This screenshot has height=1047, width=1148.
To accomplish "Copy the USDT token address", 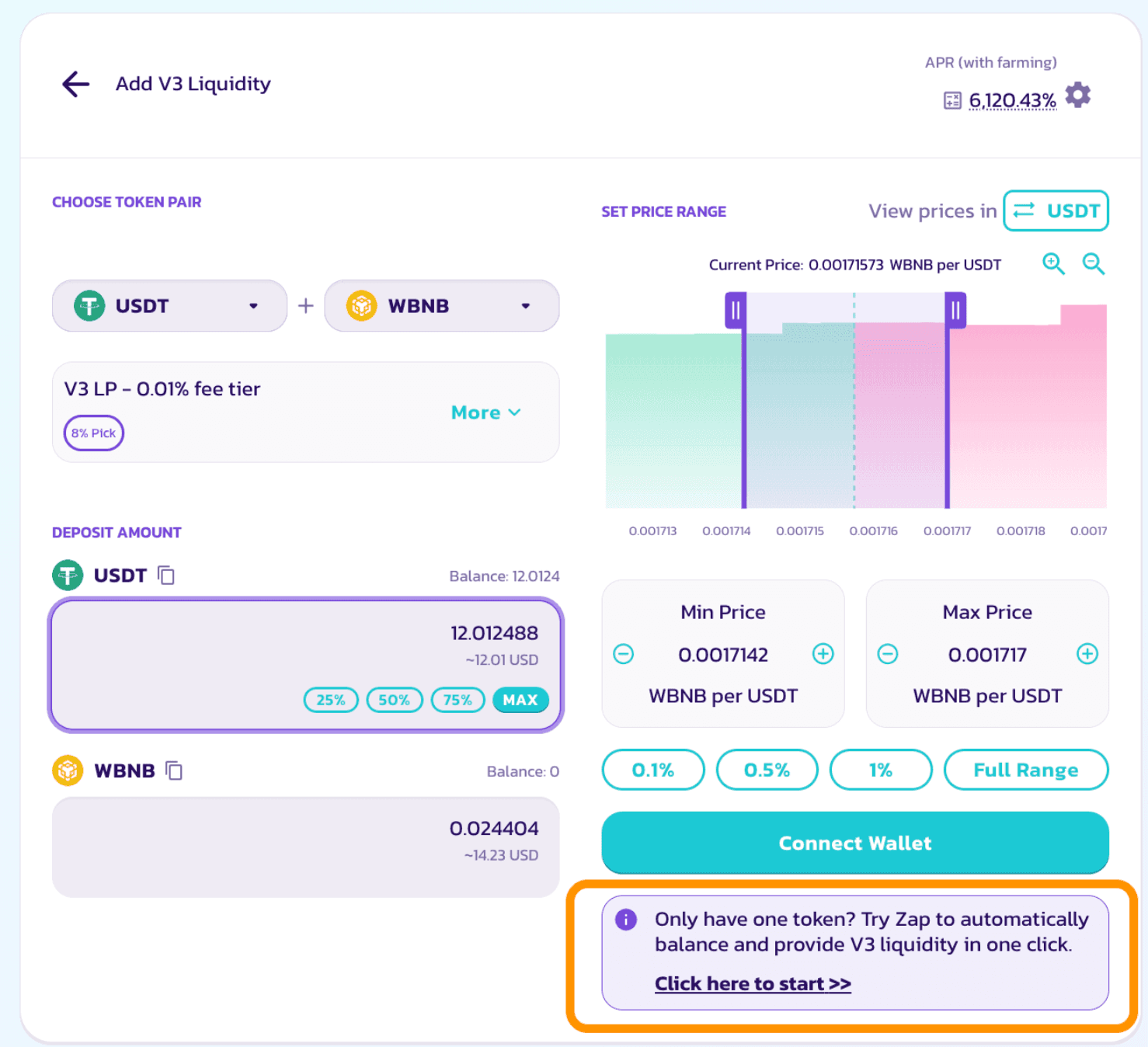I will (166, 576).
